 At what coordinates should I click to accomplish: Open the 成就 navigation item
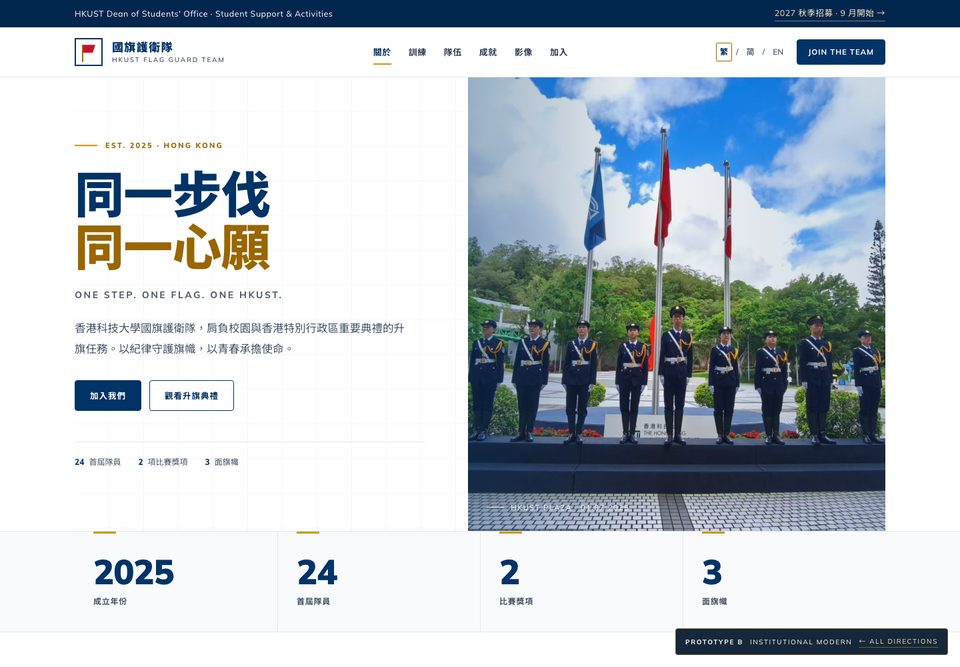488,52
